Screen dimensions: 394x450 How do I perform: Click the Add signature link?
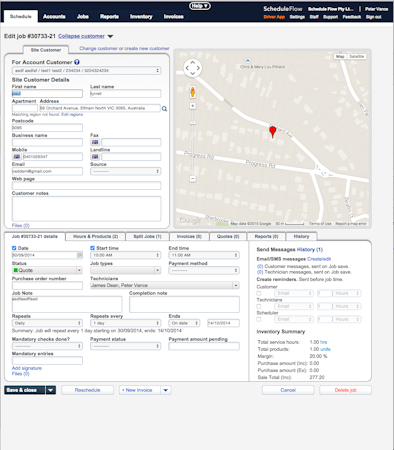tap(27, 368)
